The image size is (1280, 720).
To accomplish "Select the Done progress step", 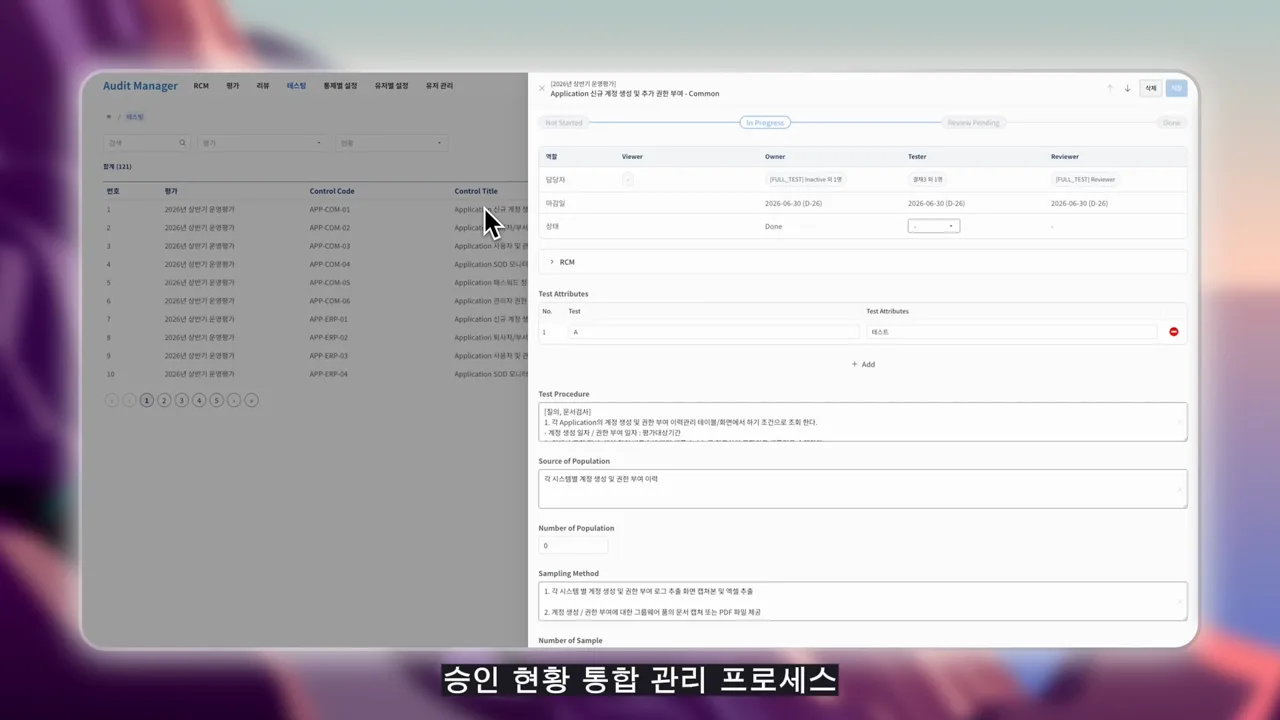I will (x=1171, y=122).
